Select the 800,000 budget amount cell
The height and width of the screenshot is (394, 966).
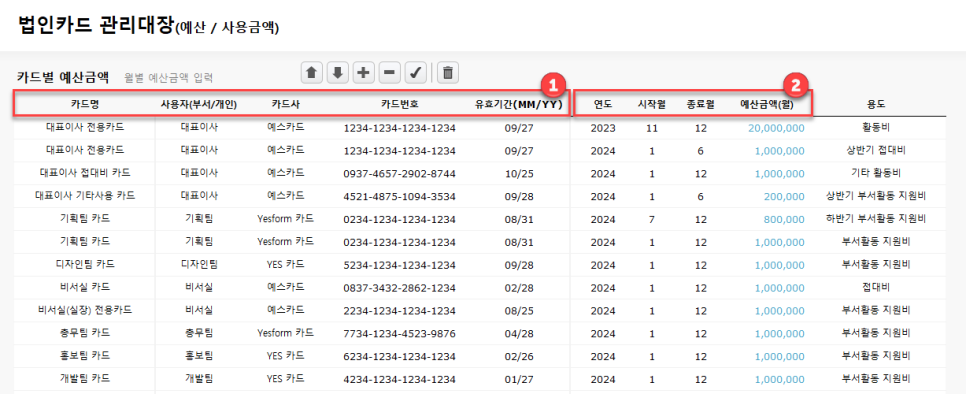tap(784, 219)
